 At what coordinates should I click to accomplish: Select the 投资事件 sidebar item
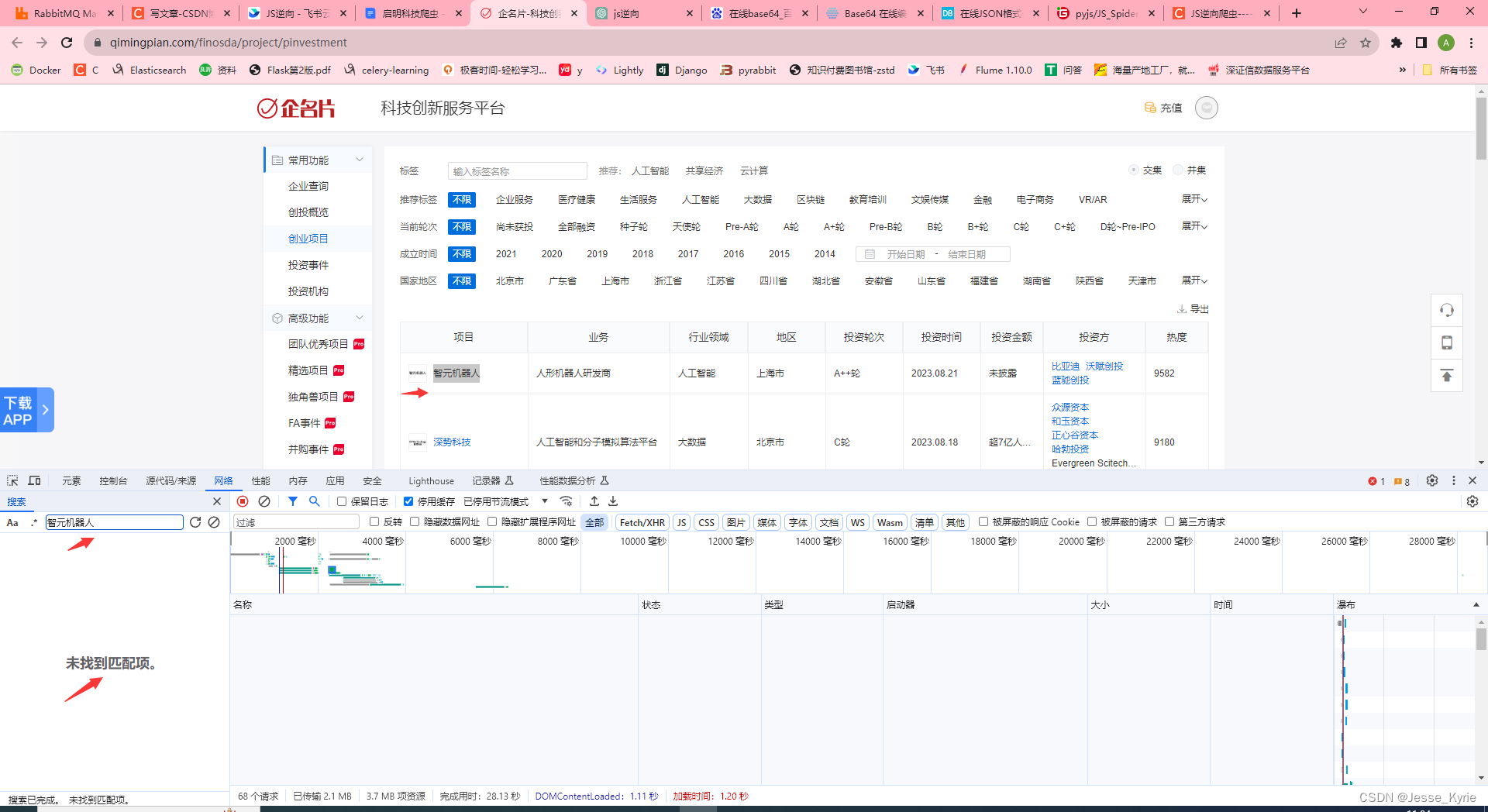tap(308, 265)
